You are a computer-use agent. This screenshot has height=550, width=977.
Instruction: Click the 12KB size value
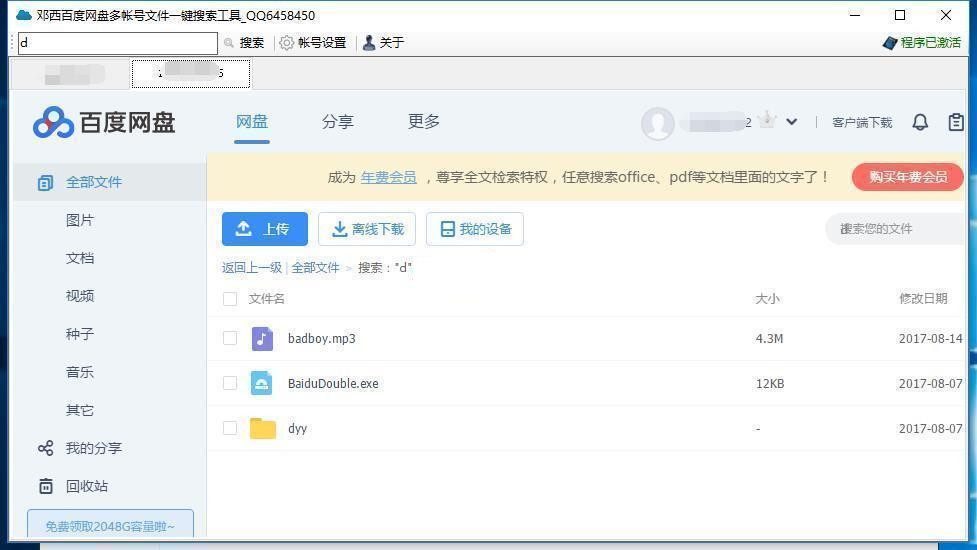770,384
